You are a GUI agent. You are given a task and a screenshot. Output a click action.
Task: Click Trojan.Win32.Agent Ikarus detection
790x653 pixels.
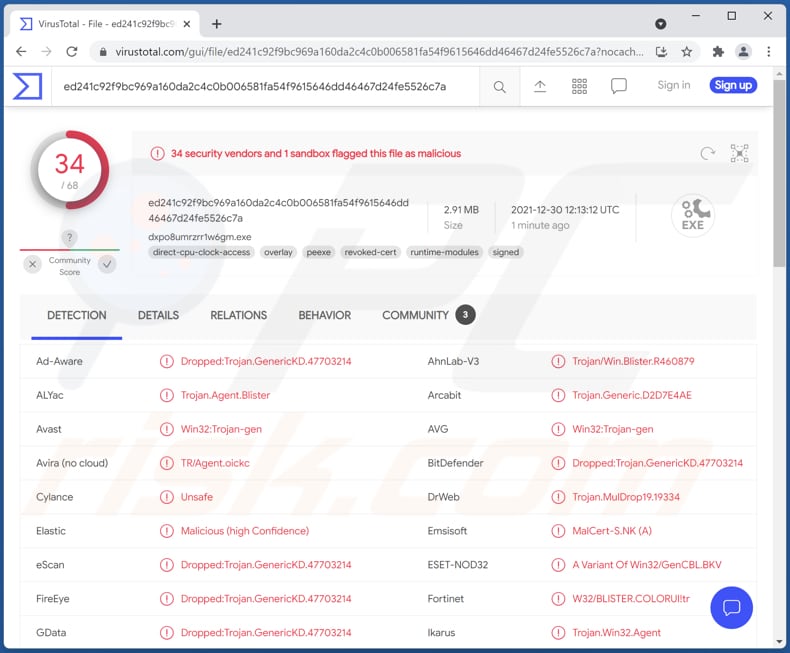[x=616, y=633]
